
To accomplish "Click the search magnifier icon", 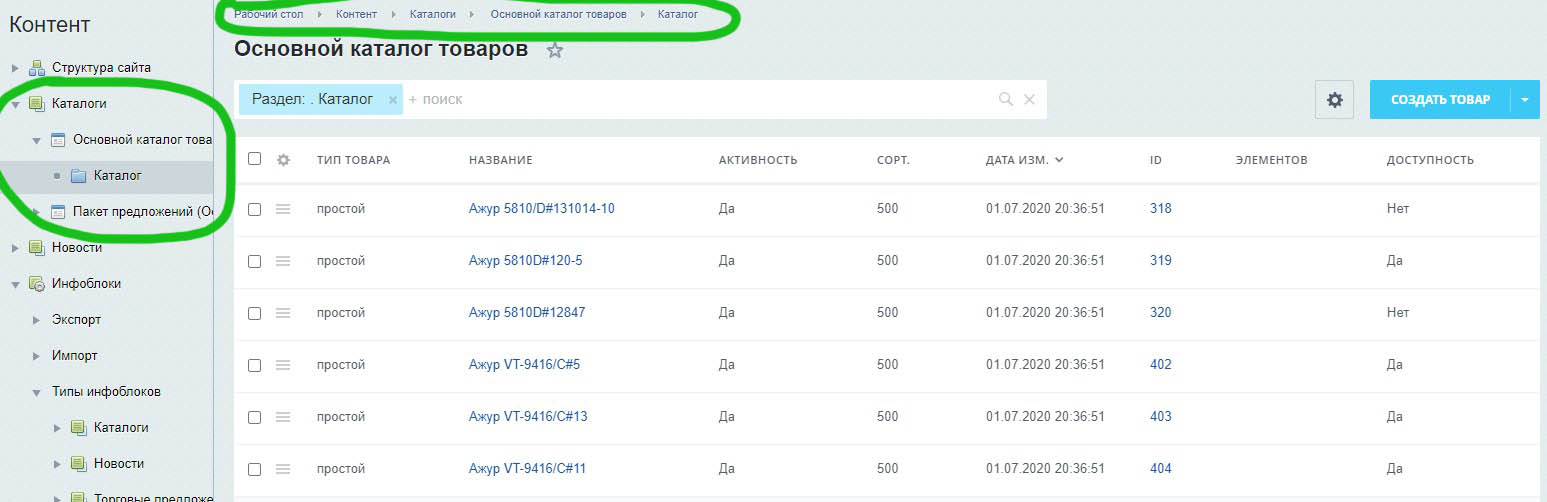I will point(1005,100).
